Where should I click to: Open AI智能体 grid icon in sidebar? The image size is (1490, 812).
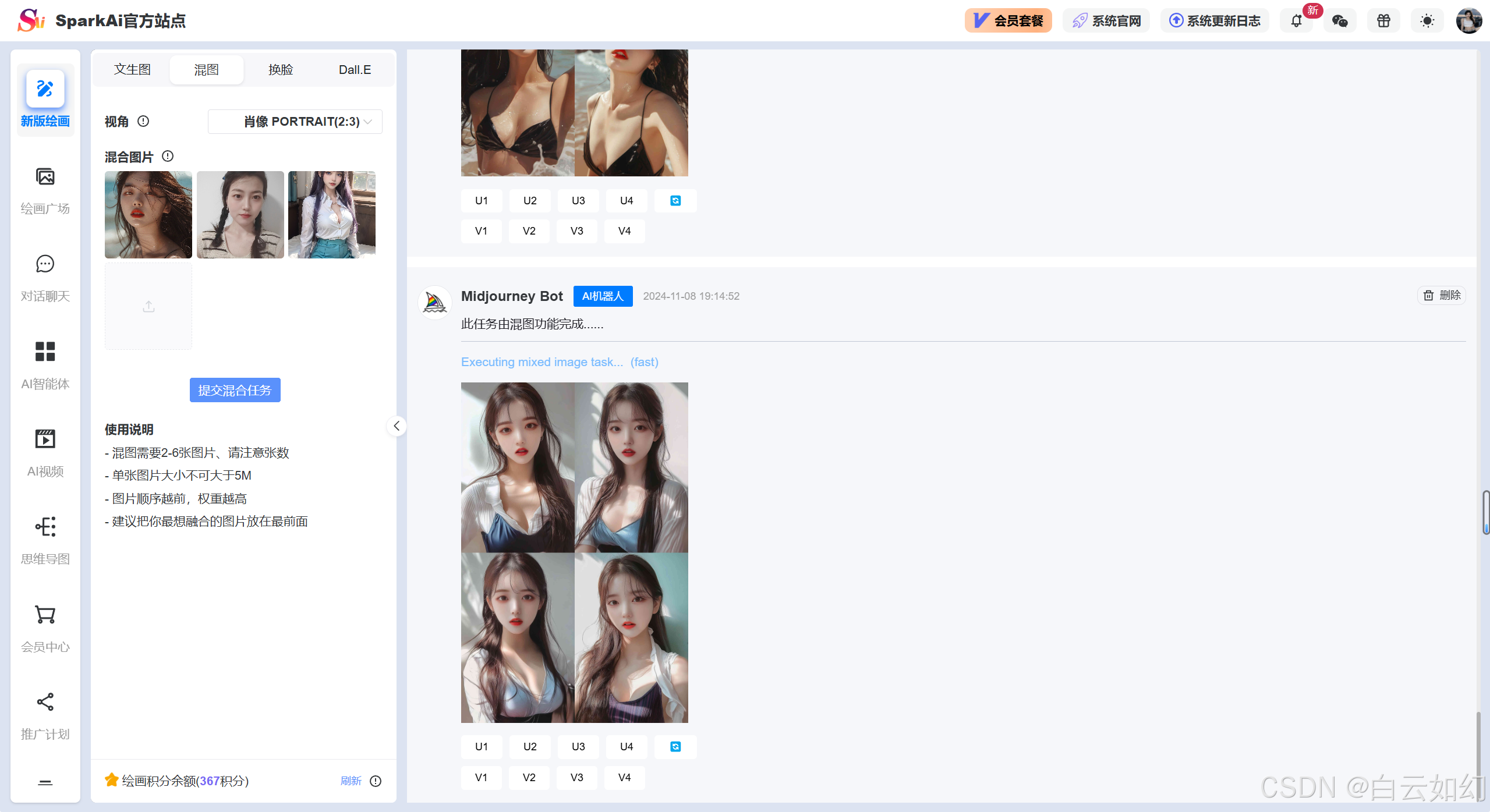point(45,352)
